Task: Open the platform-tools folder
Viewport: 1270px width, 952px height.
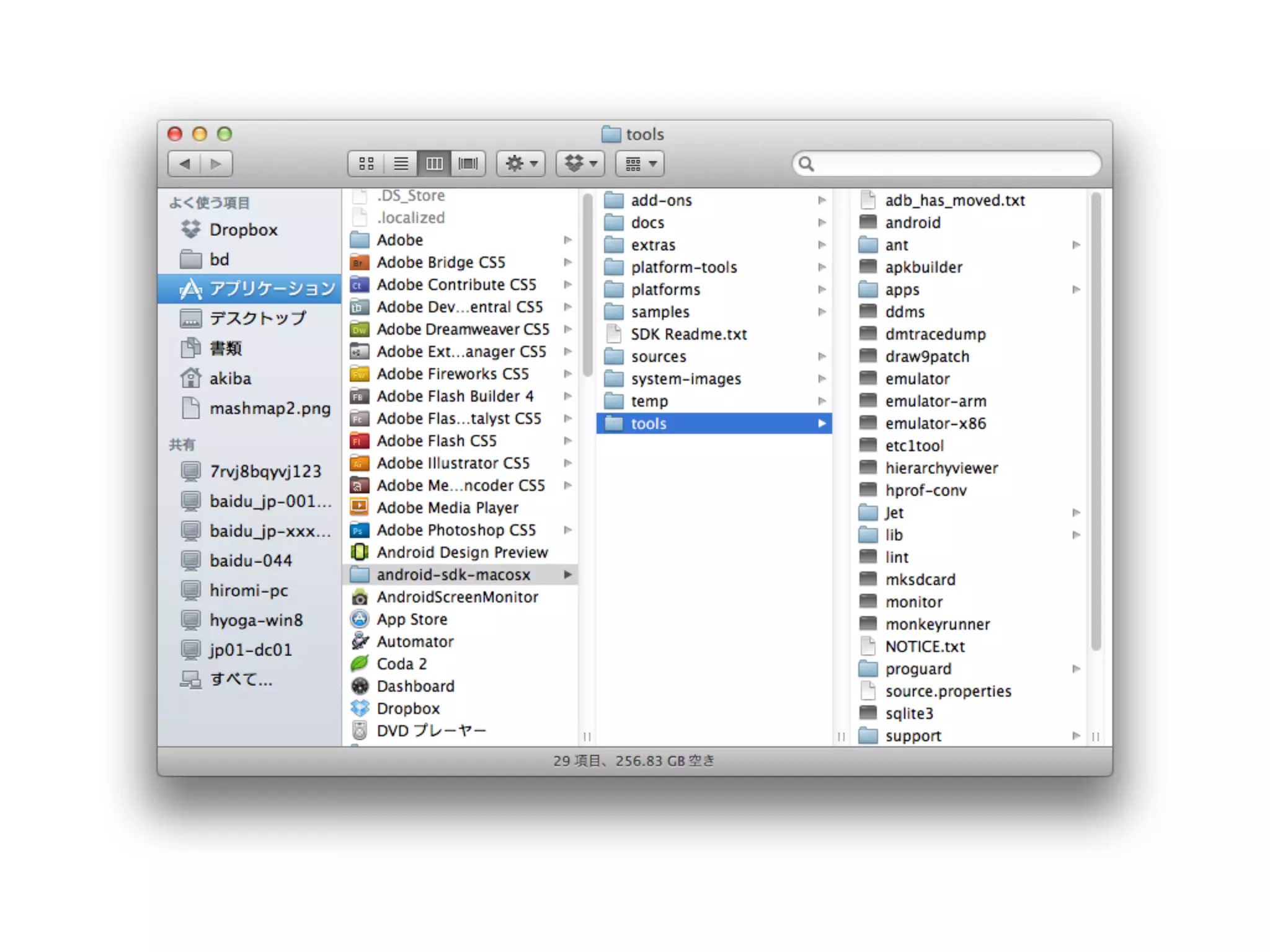Action: (x=683, y=268)
